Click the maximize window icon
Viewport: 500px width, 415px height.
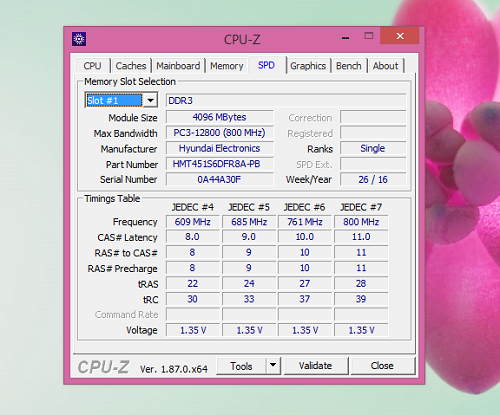click(369, 36)
